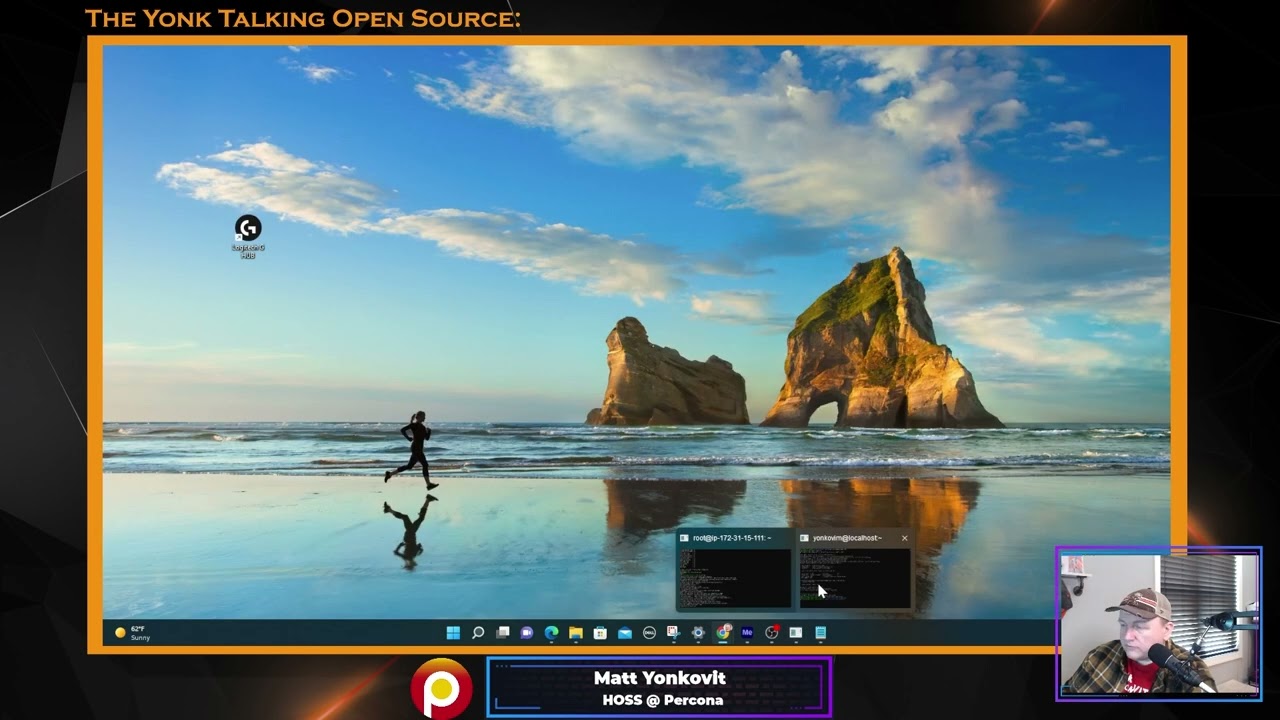The width and height of the screenshot is (1280, 720).
Task: Click the yonkovim@localhost preview title
Action: click(x=847, y=538)
